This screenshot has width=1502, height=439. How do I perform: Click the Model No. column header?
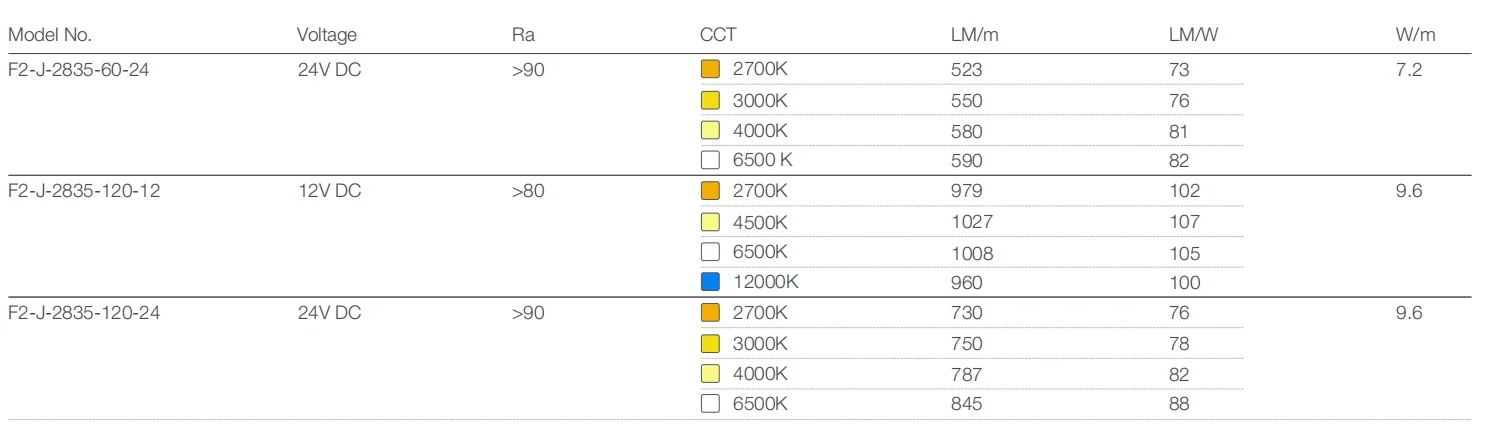tap(50, 35)
